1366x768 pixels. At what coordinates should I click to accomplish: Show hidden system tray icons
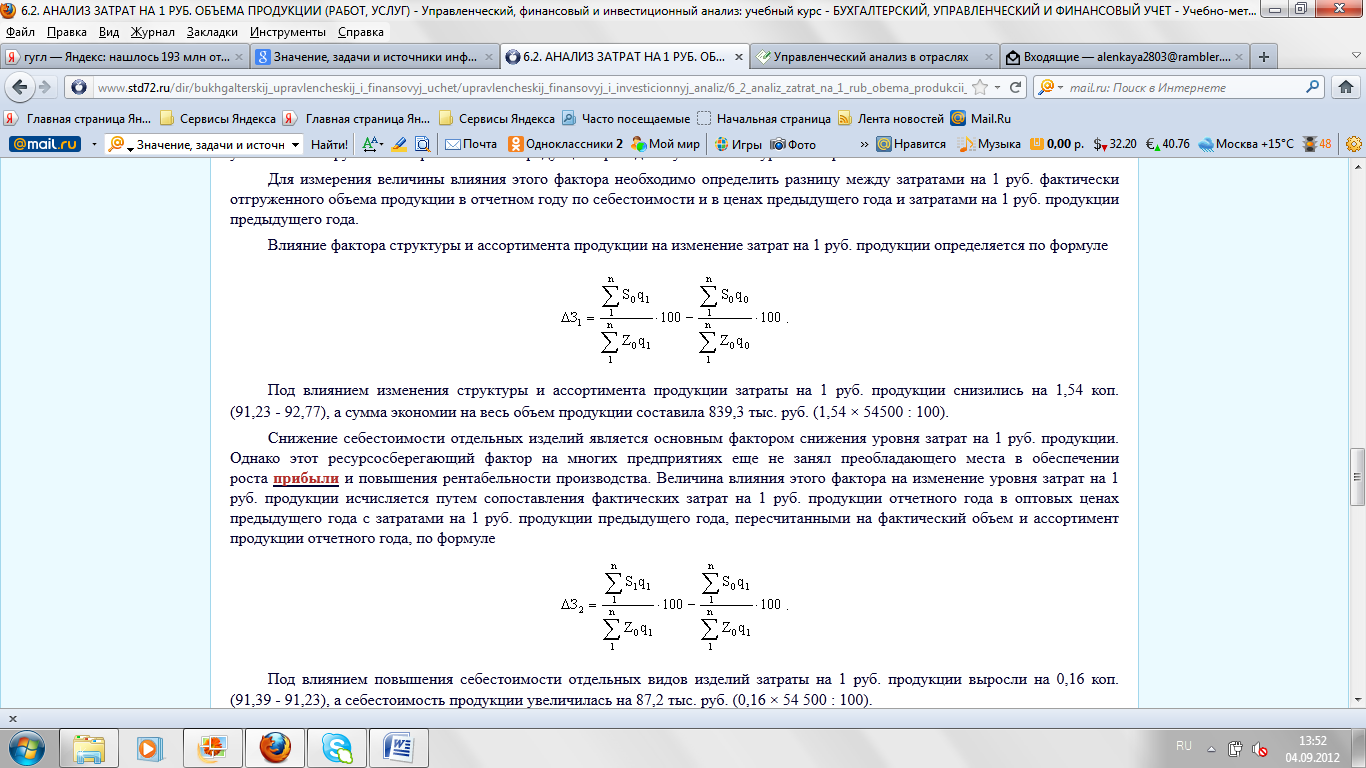click(1209, 747)
